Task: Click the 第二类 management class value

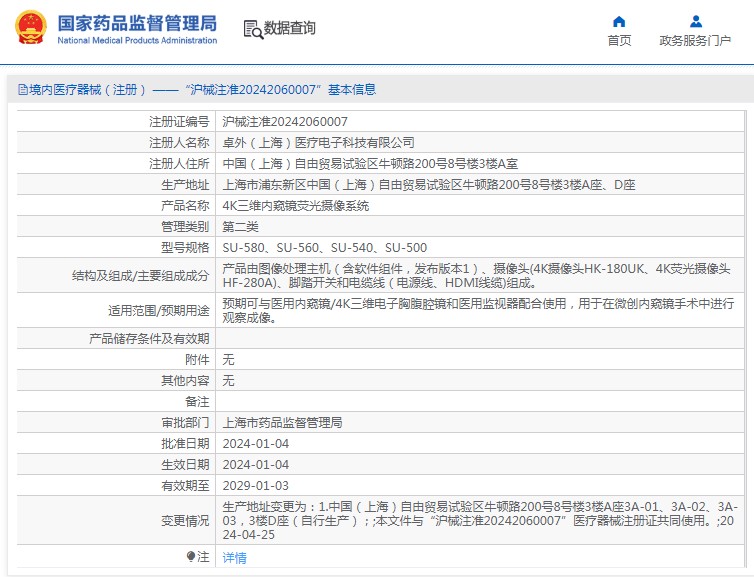Action: (240, 227)
